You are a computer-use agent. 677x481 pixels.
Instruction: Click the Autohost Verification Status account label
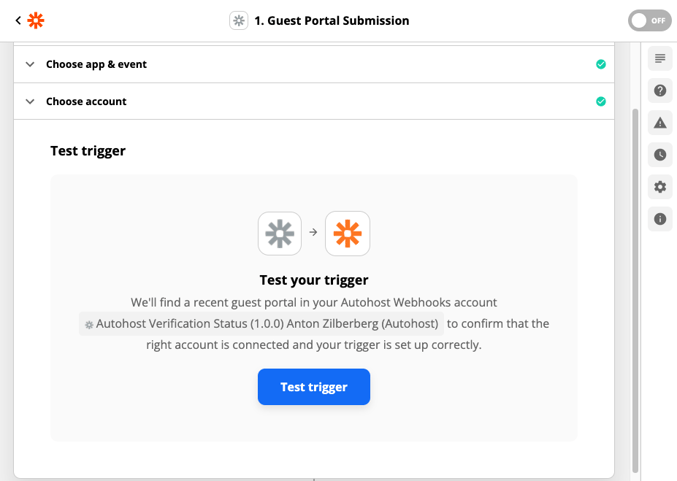[261, 324]
